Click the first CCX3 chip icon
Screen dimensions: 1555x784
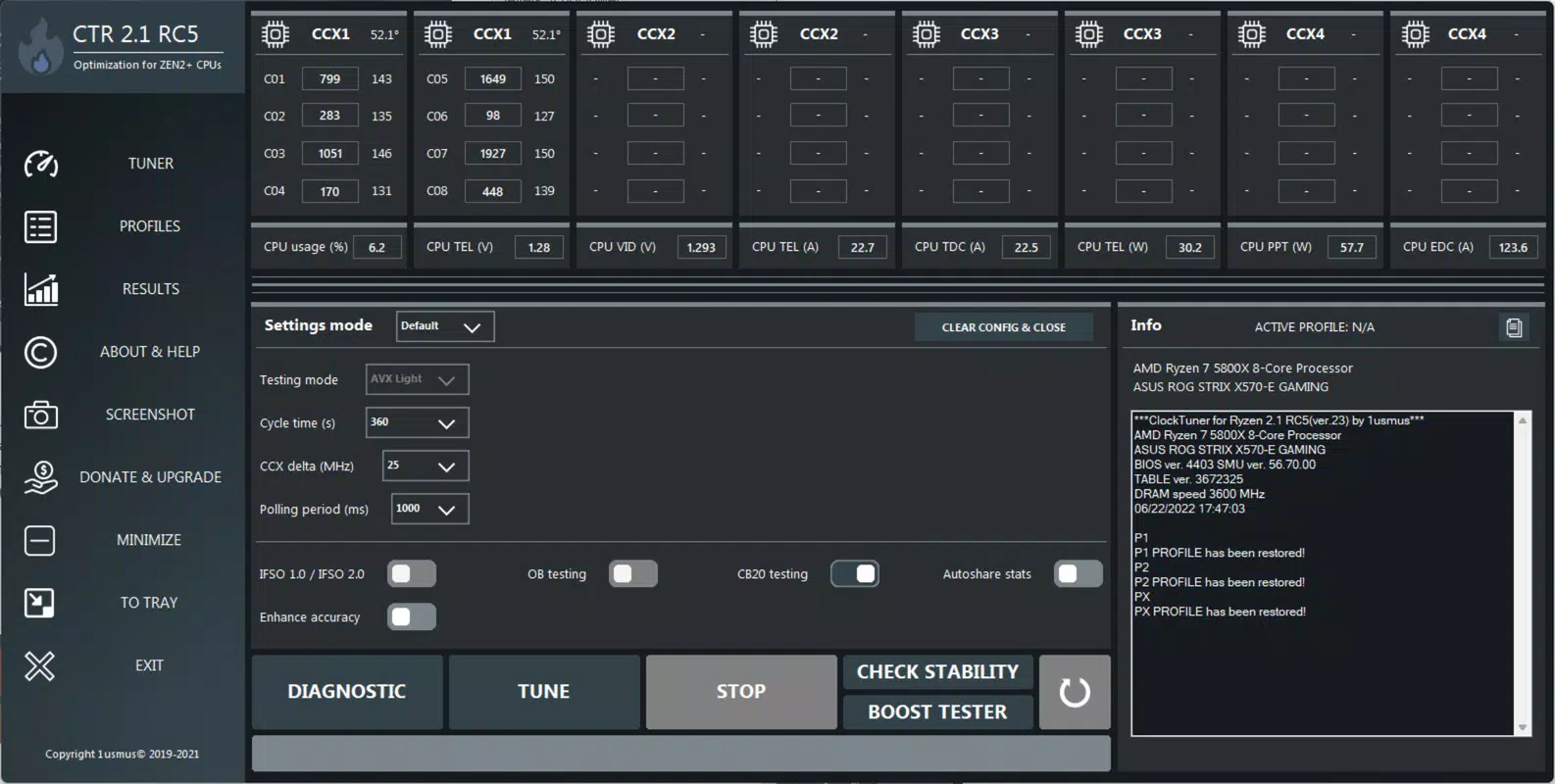(927, 34)
